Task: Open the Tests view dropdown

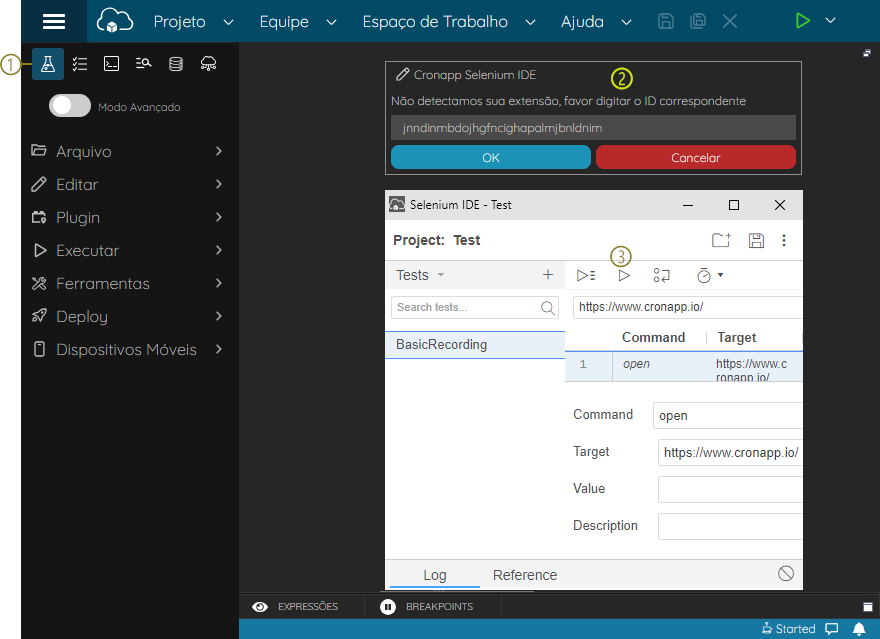Action: point(420,275)
